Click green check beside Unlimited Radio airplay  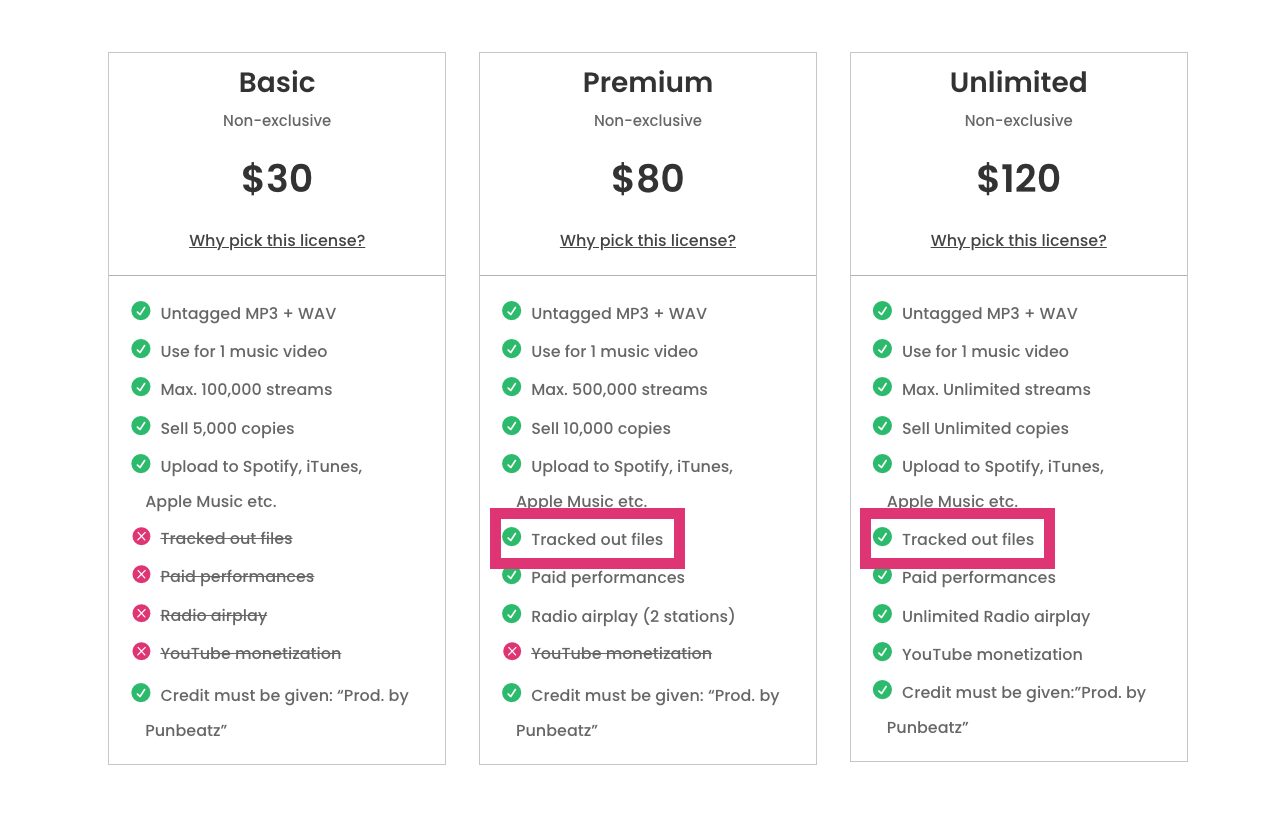point(882,615)
